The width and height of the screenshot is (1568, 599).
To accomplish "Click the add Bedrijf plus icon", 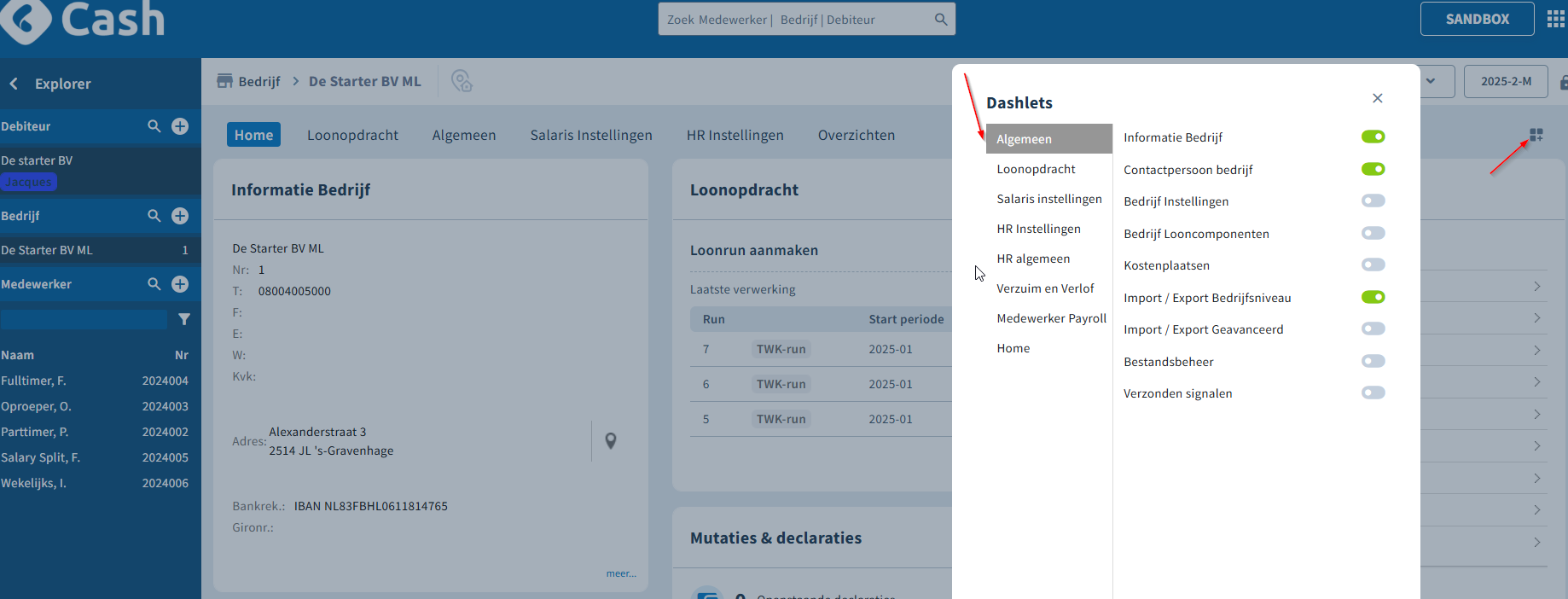I will click(x=180, y=216).
